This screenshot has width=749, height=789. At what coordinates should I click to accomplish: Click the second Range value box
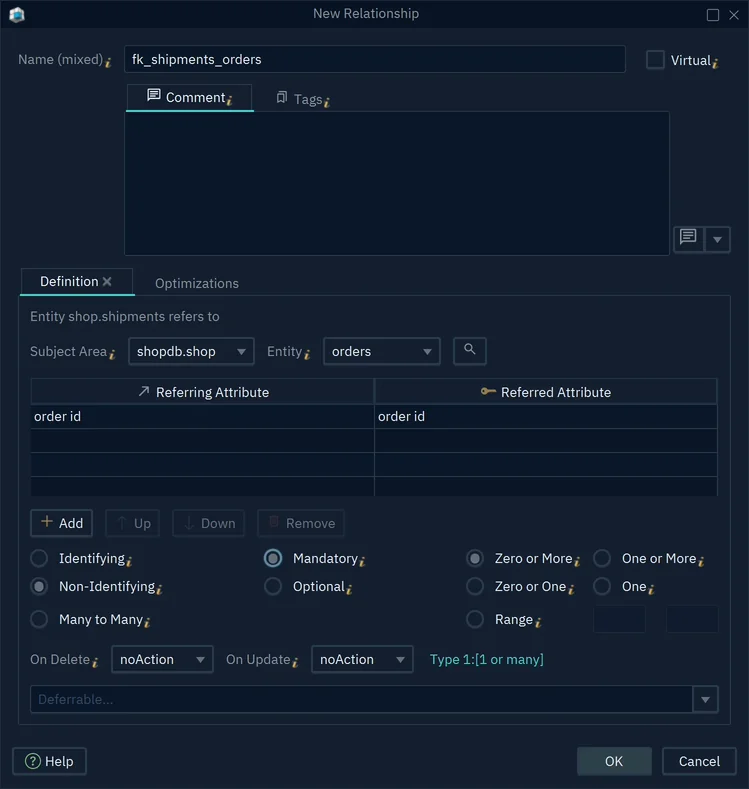(692, 619)
